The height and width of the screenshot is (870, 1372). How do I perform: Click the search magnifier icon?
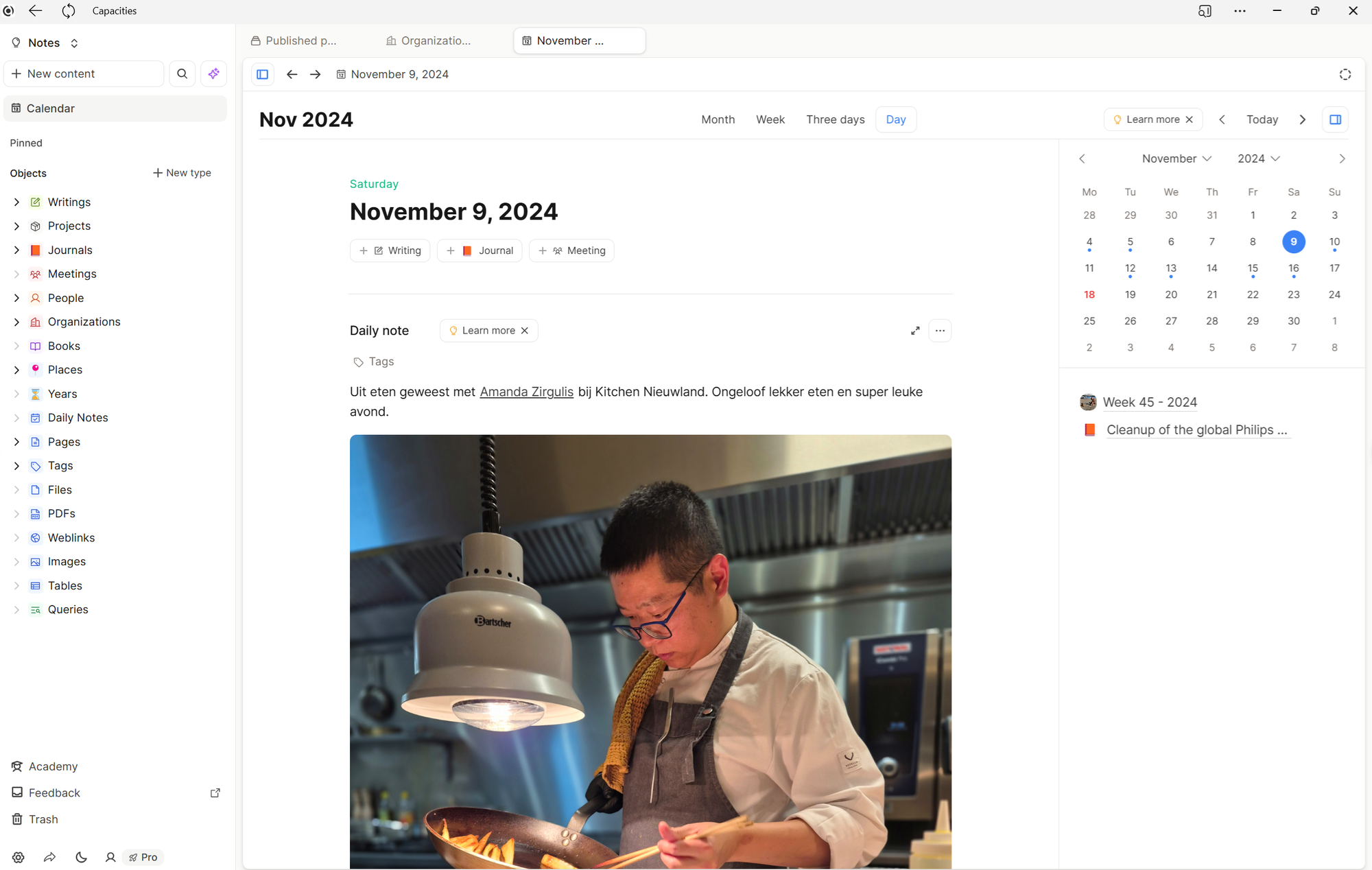[x=182, y=73]
